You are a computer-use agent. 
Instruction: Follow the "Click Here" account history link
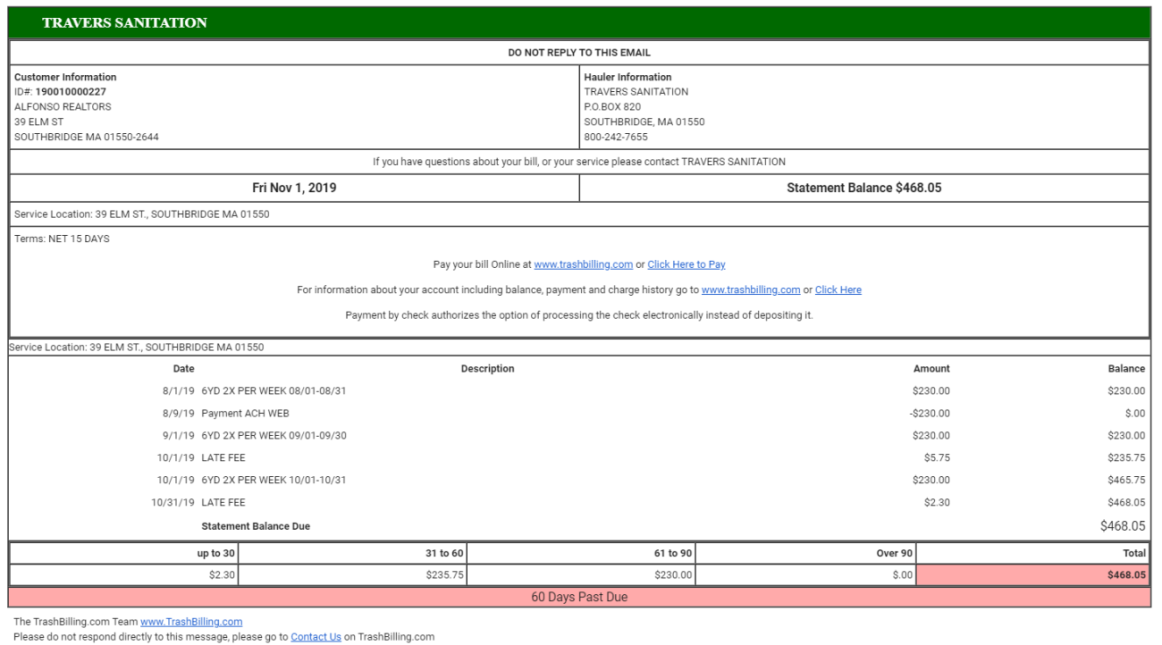(838, 290)
